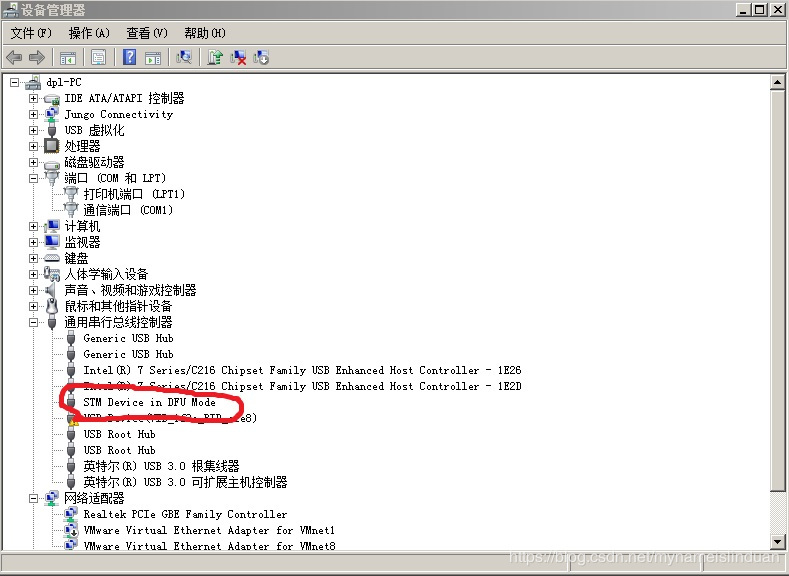Open the 操作(A) menu
The image size is (789, 576).
pyautogui.click(x=89, y=33)
